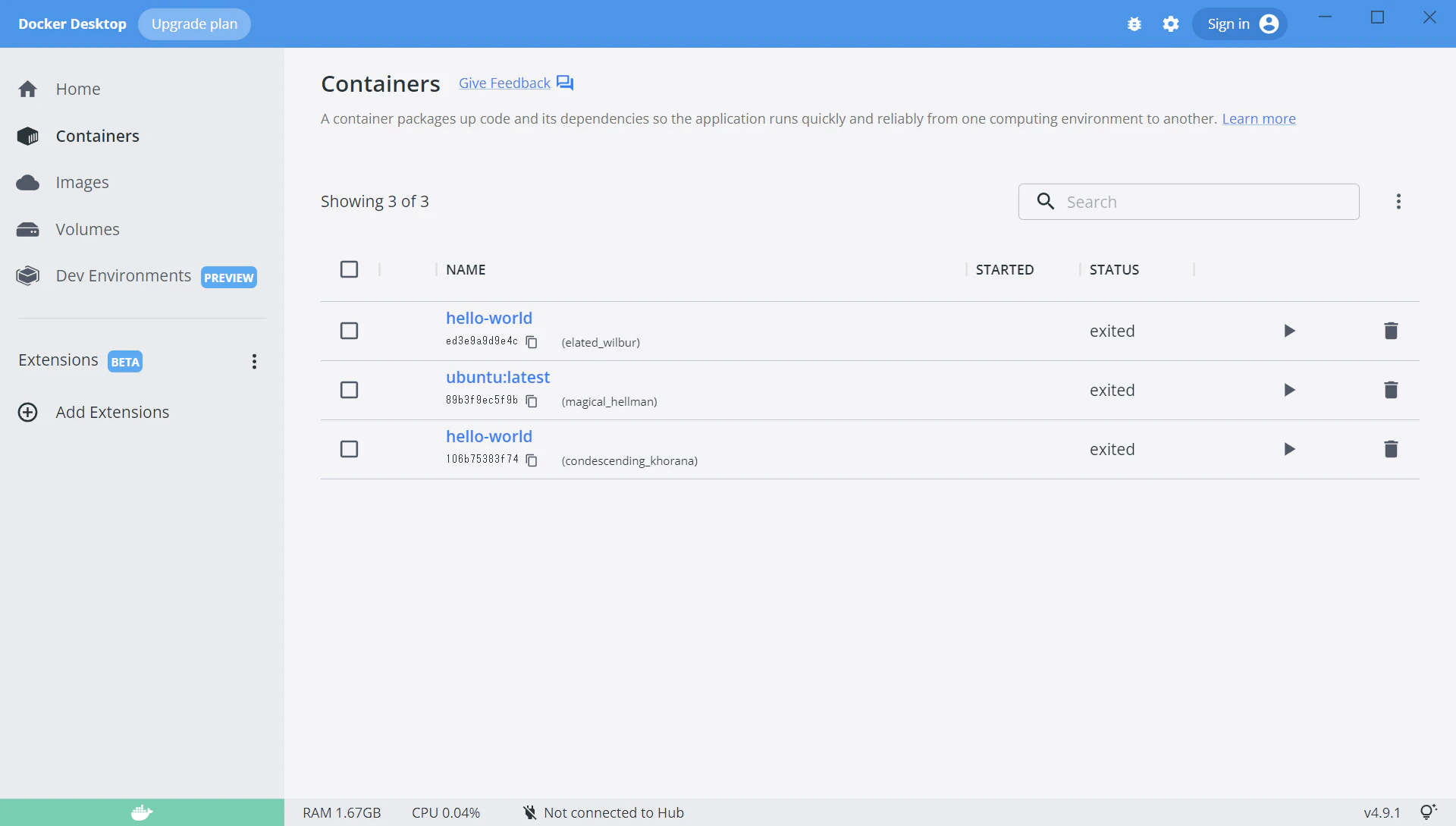The image size is (1456, 826).
Task: Start the ubuntu:latest container with play icon
Action: click(1289, 390)
